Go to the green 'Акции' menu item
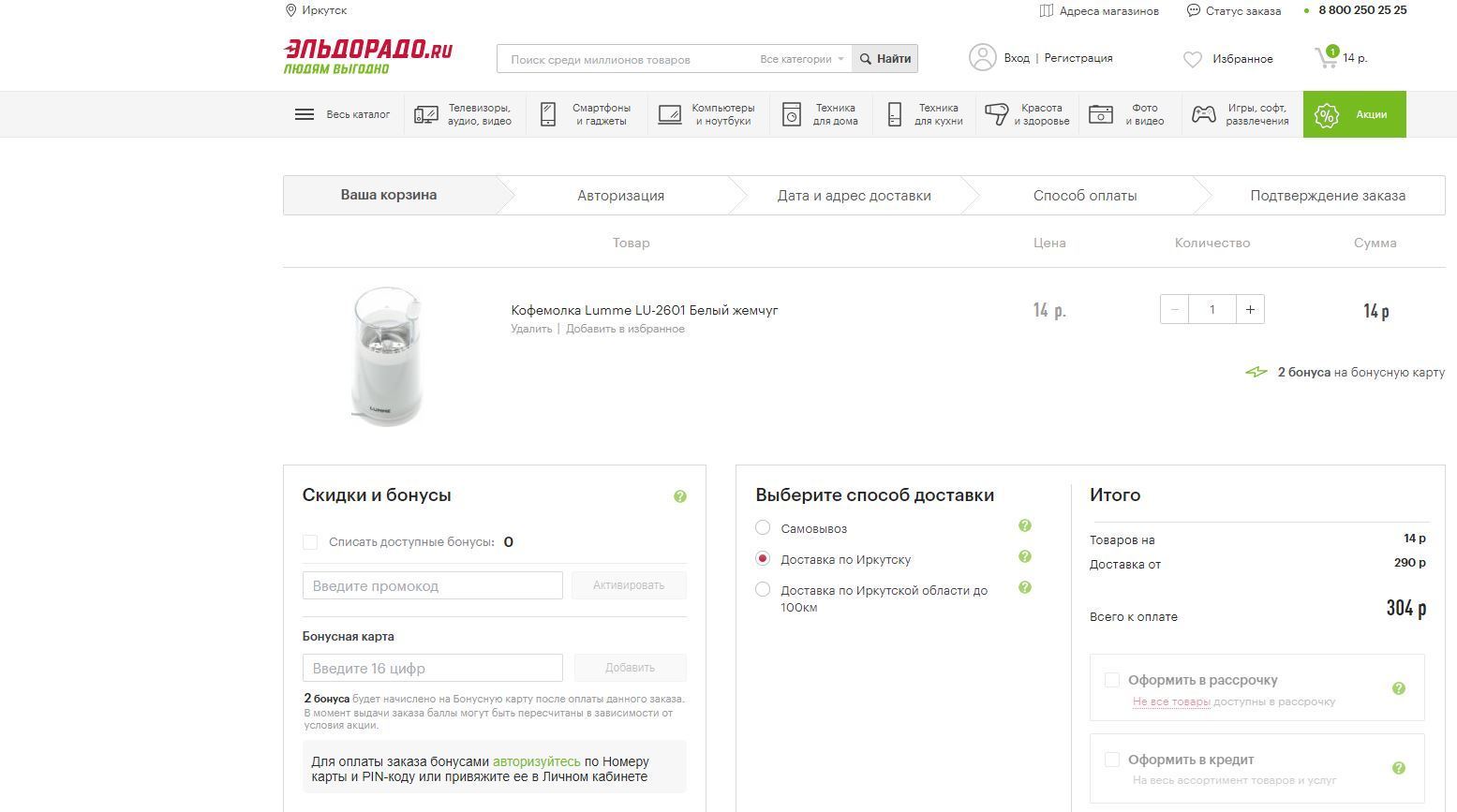The width and height of the screenshot is (1457, 812). coord(1354,114)
